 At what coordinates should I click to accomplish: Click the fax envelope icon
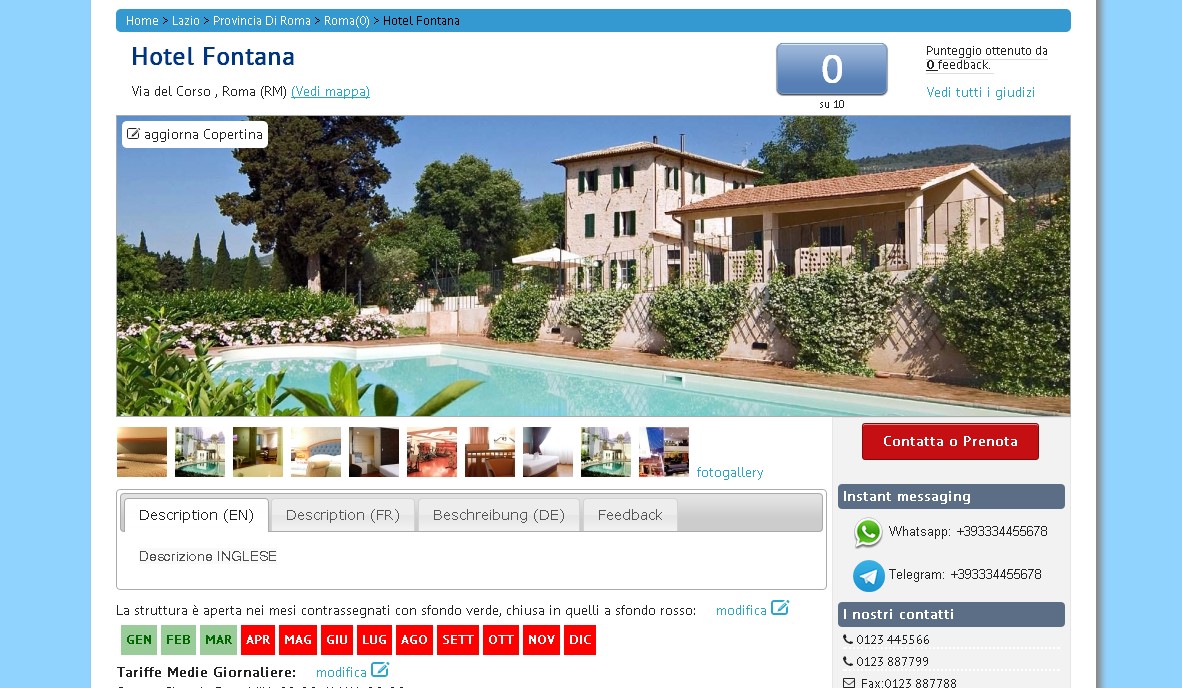(849, 683)
